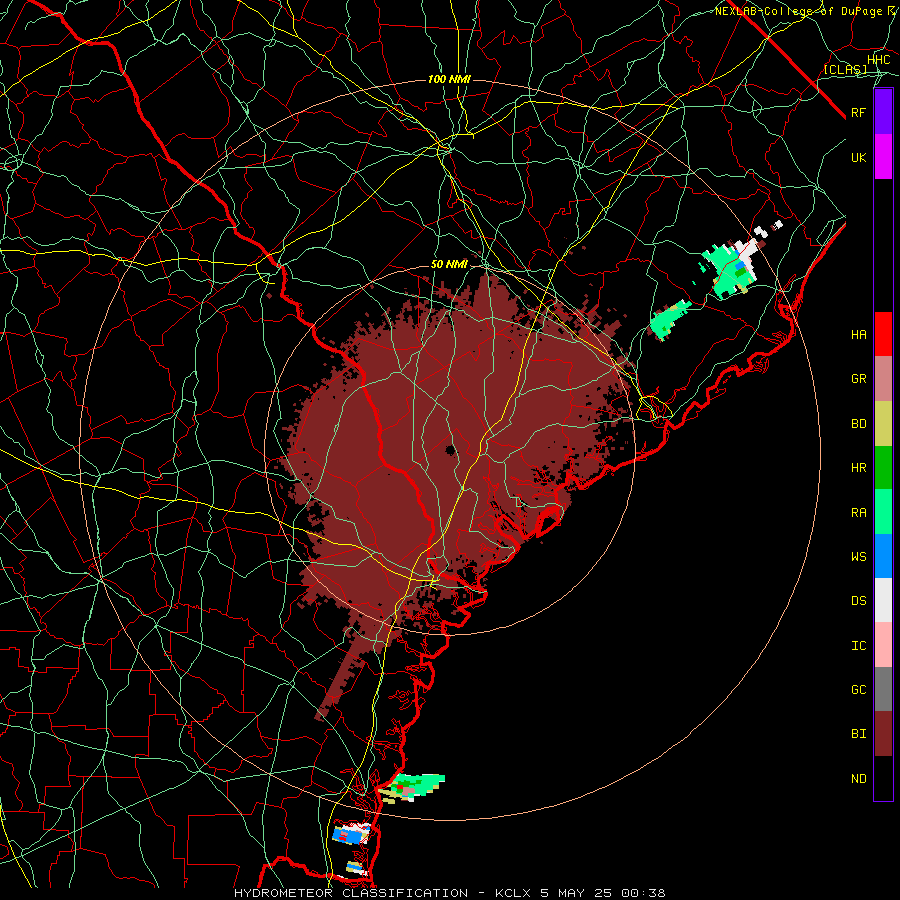
Task: Click the BD legend label
Action: (x=859, y=424)
